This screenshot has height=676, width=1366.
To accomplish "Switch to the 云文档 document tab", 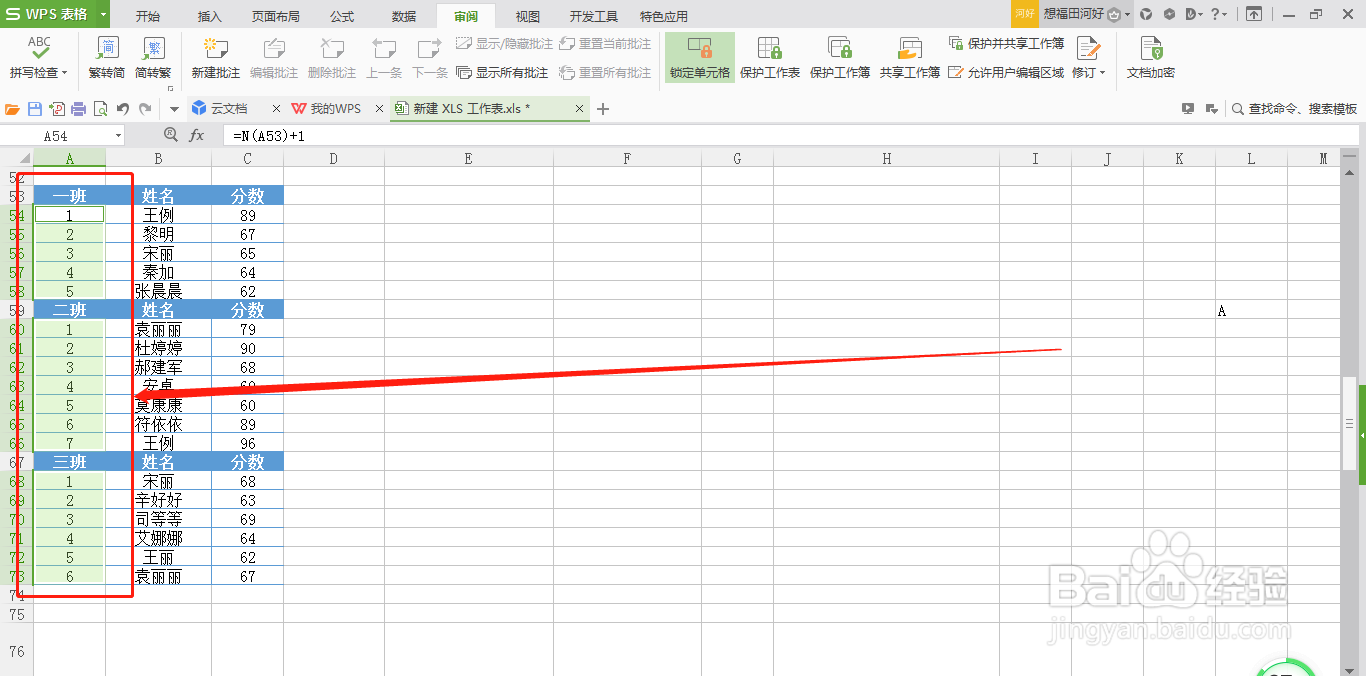I will pos(228,109).
